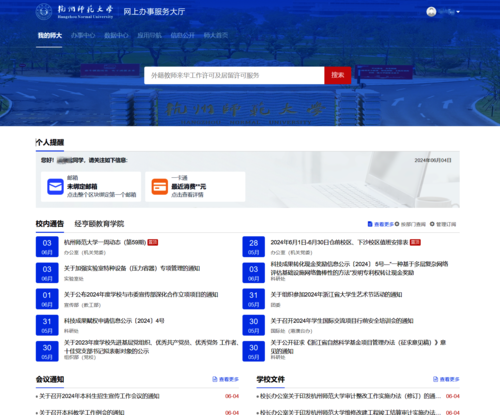Click the 学校文件 section heading

coord(270,379)
